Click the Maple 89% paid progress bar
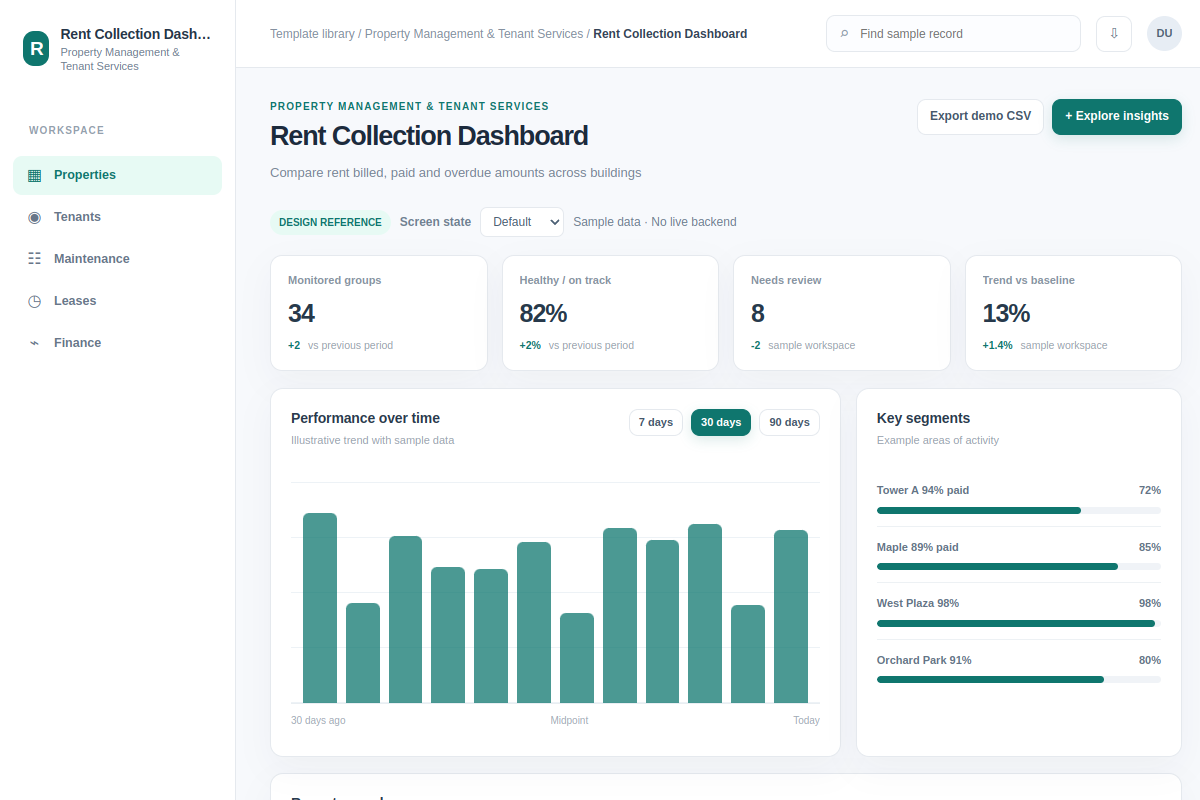Viewport: 1200px width, 800px height. tap(1019, 566)
